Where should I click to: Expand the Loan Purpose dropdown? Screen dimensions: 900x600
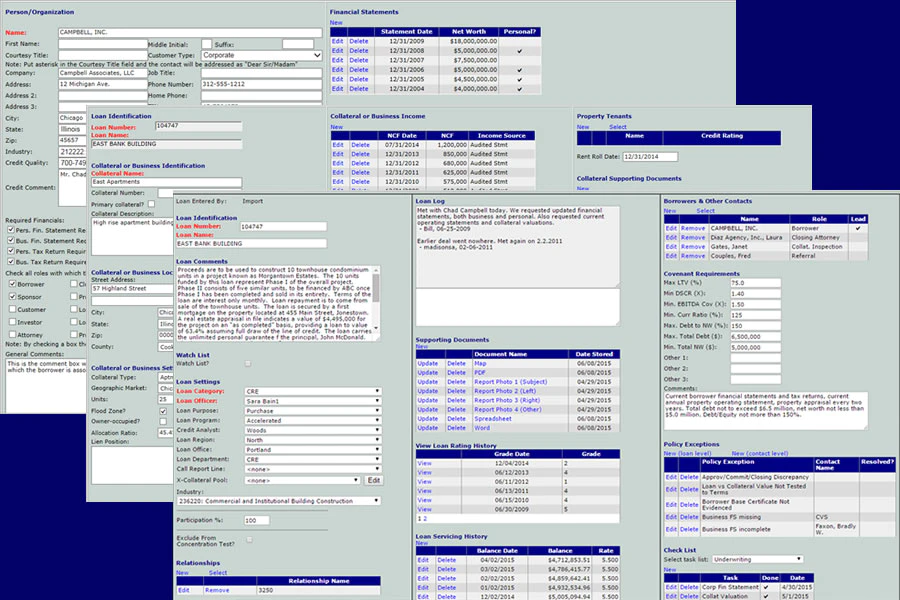(313, 411)
